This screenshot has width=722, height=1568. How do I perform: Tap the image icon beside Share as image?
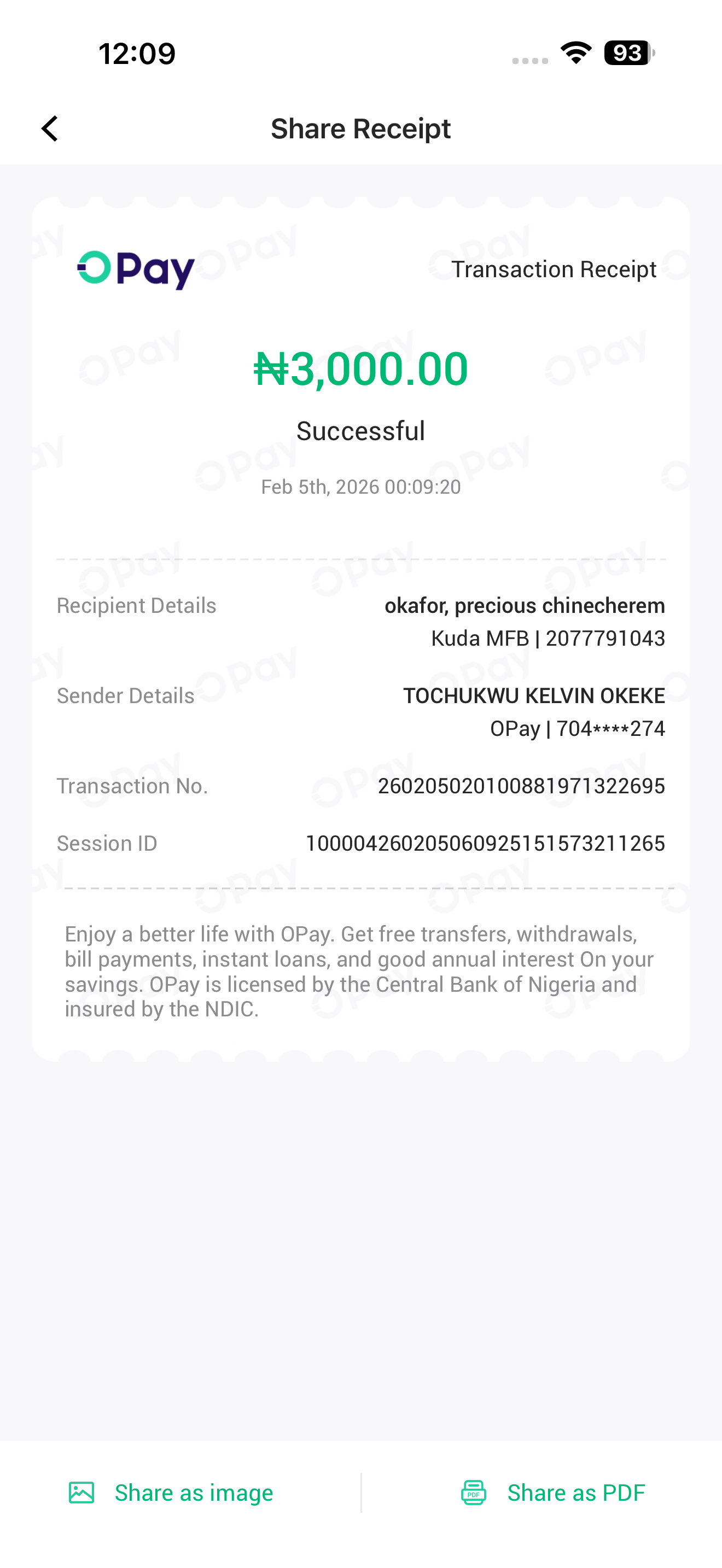pyautogui.click(x=81, y=1493)
